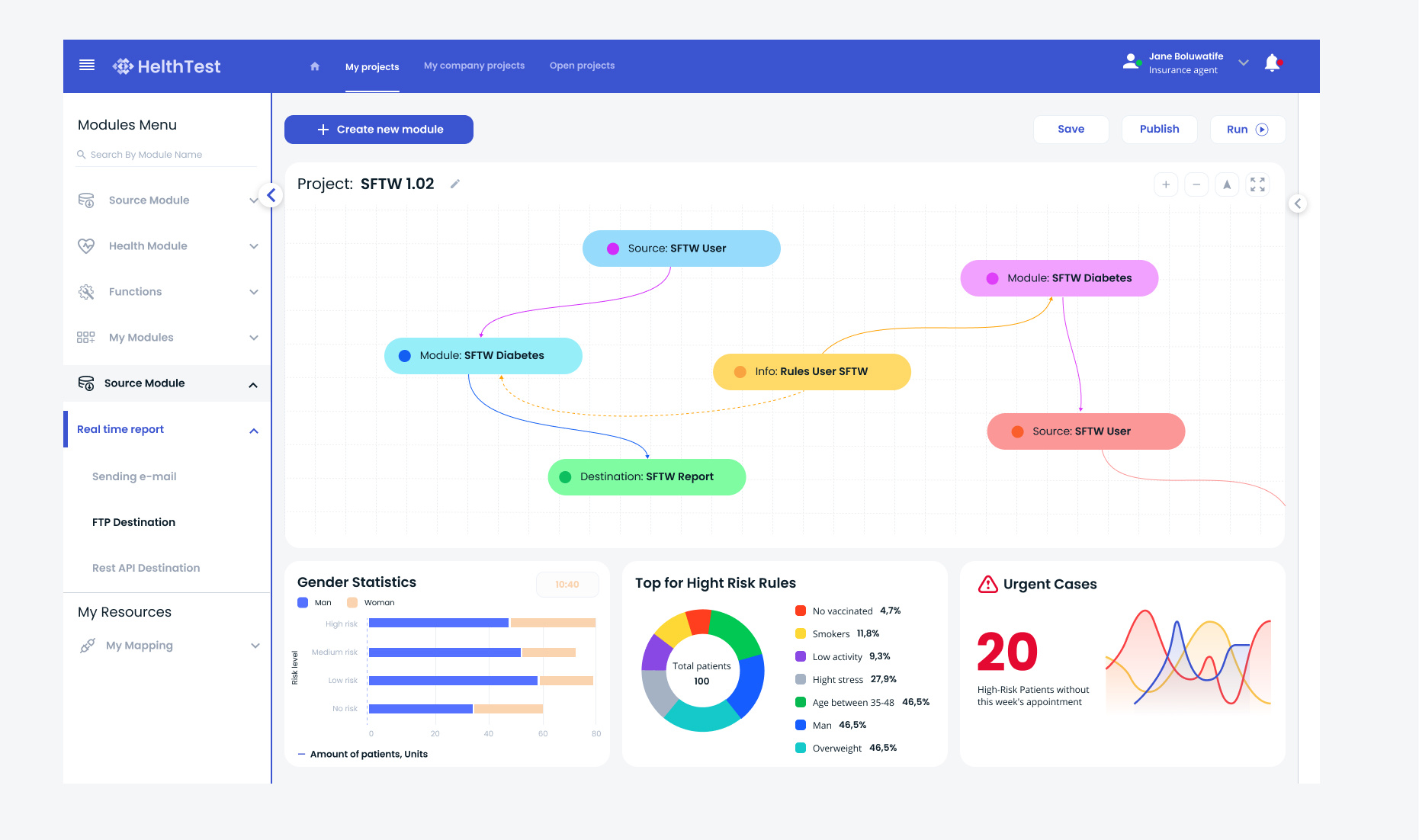Click the Publish button
Screen dimensions: 1419x840
pos(1159,129)
